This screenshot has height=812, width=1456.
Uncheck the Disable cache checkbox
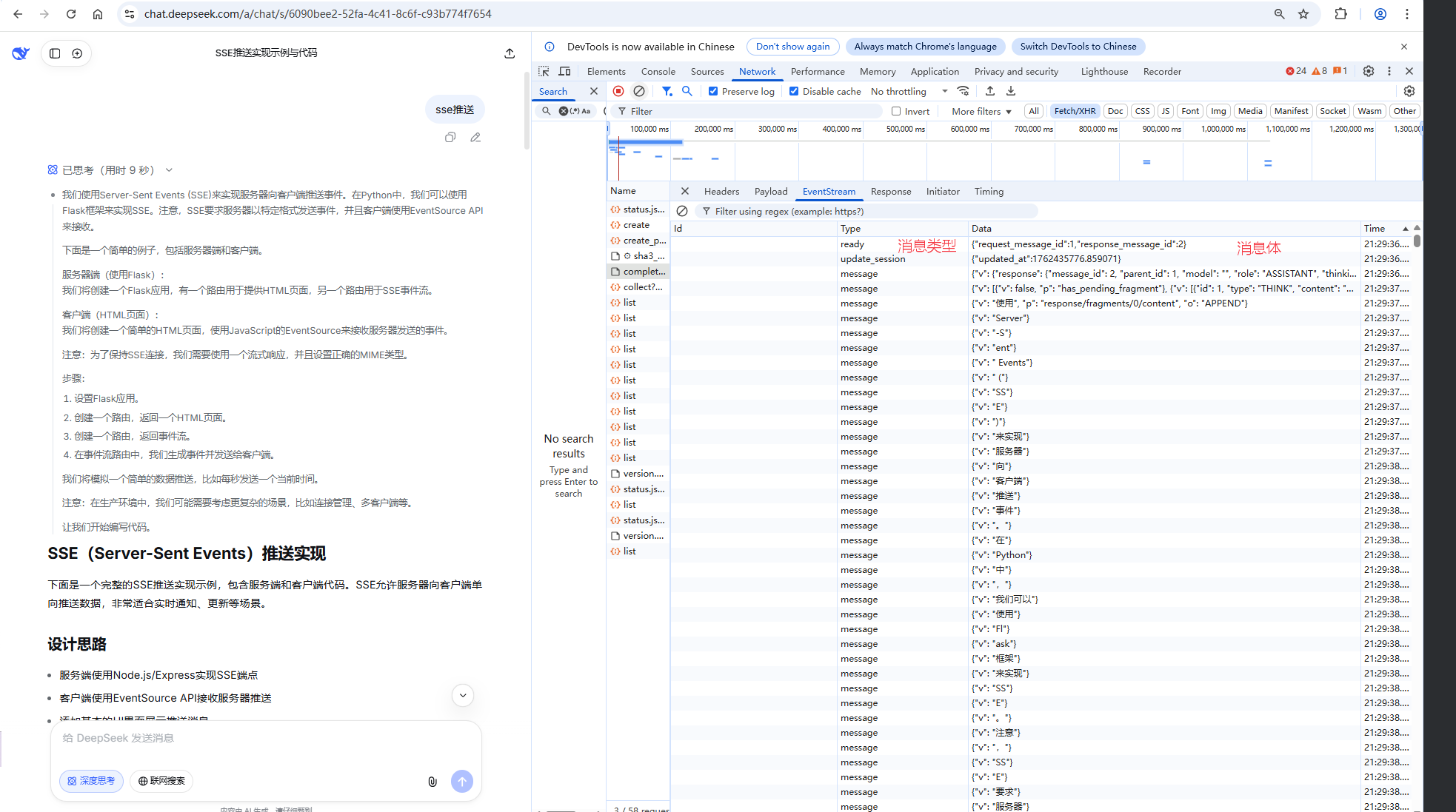pos(794,91)
